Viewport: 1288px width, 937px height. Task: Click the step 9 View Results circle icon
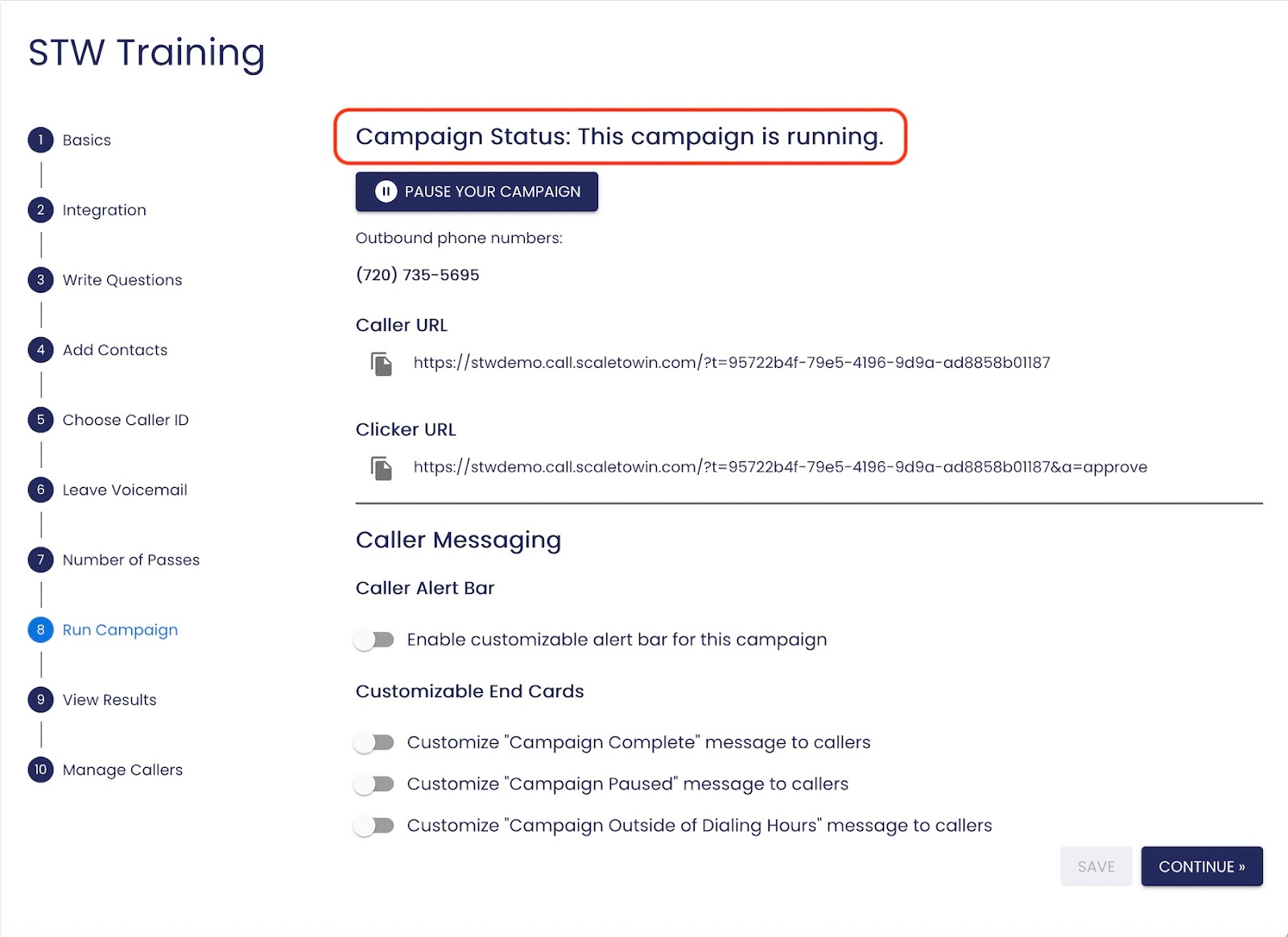point(40,700)
